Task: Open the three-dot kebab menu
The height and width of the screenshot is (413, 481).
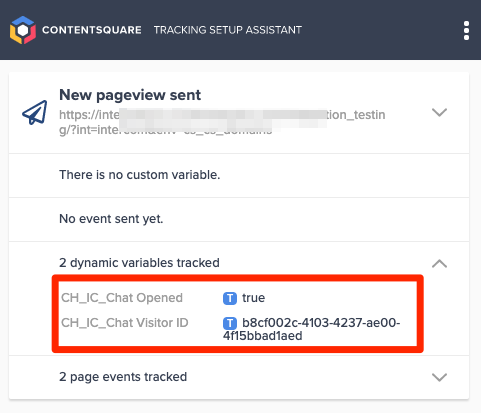Action: (466, 31)
